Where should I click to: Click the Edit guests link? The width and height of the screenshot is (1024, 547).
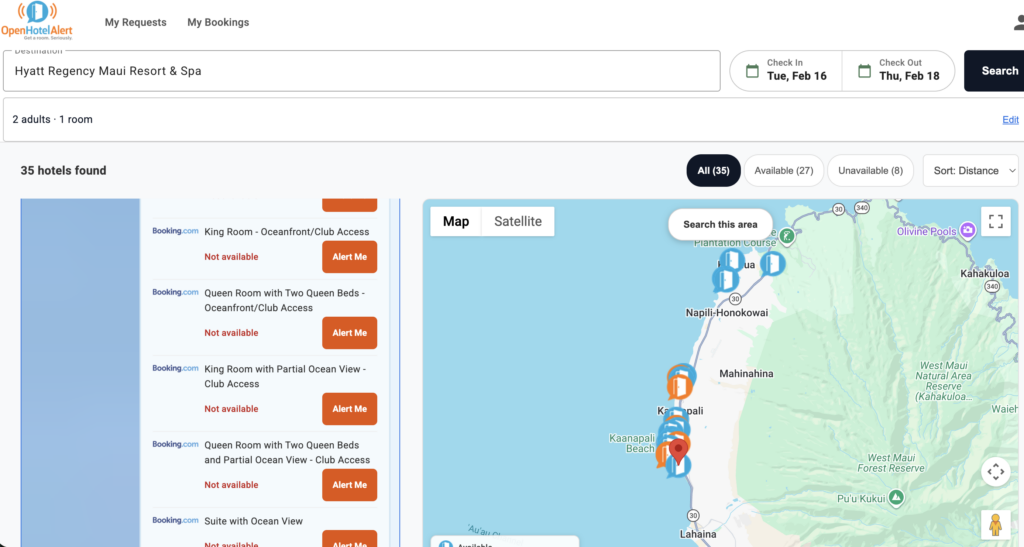(1010, 119)
